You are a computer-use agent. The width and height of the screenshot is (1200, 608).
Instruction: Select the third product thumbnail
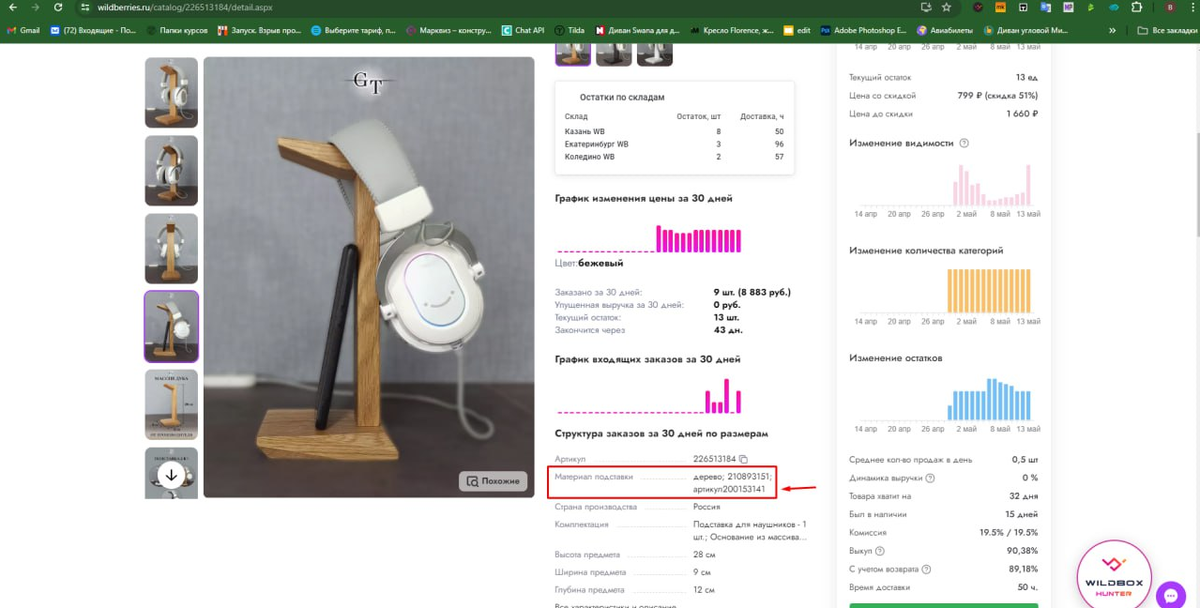point(171,249)
